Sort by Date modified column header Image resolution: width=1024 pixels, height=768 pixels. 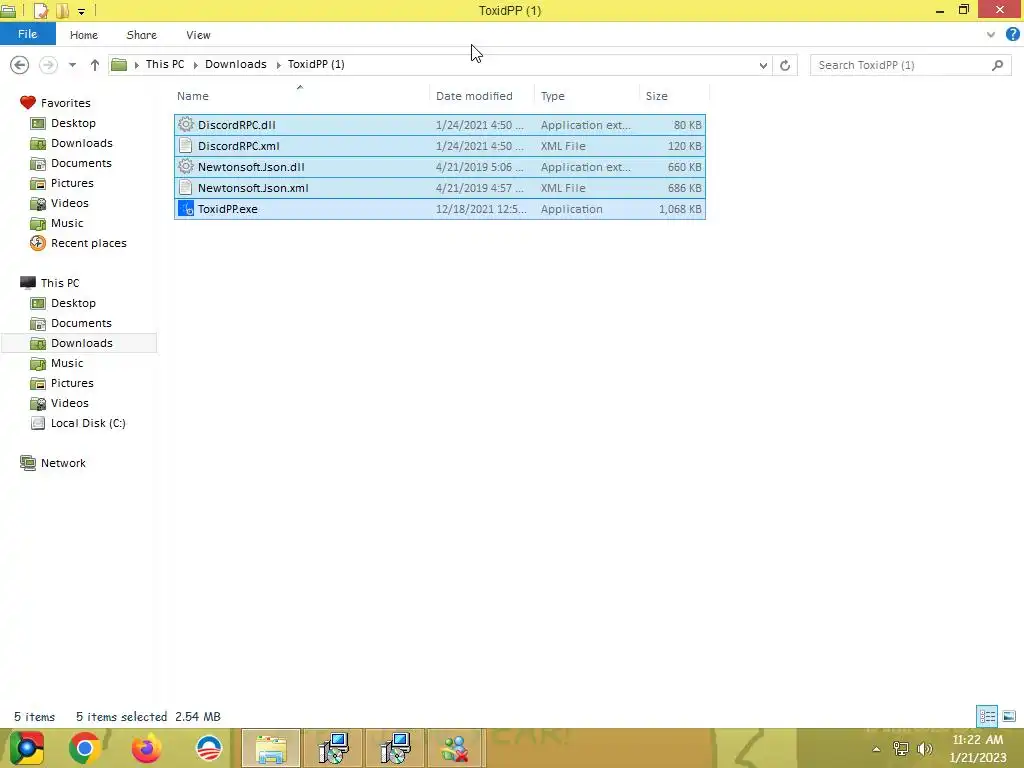pos(474,96)
